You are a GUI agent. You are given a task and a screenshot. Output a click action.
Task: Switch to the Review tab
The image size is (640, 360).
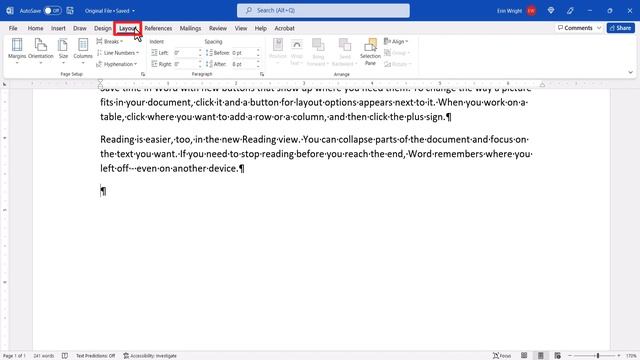(218, 28)
